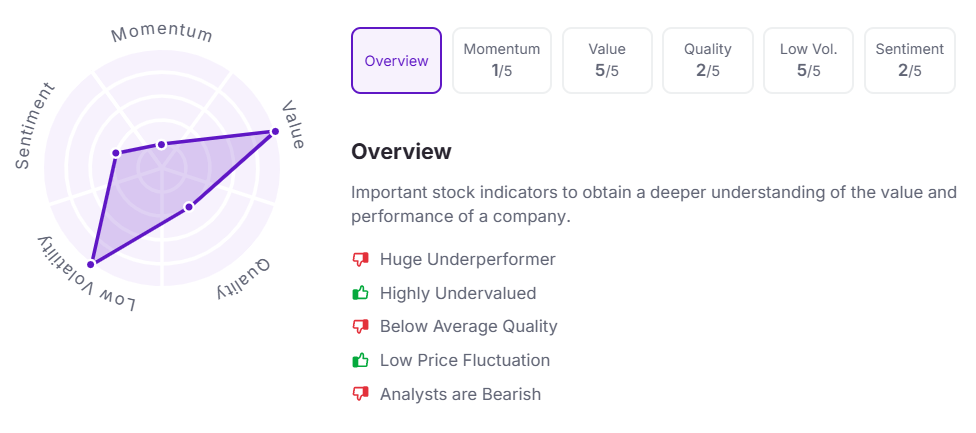This screenshot has width=976, height=433.
Task: Click the Quality data point on radar chart
Action: 189,207
